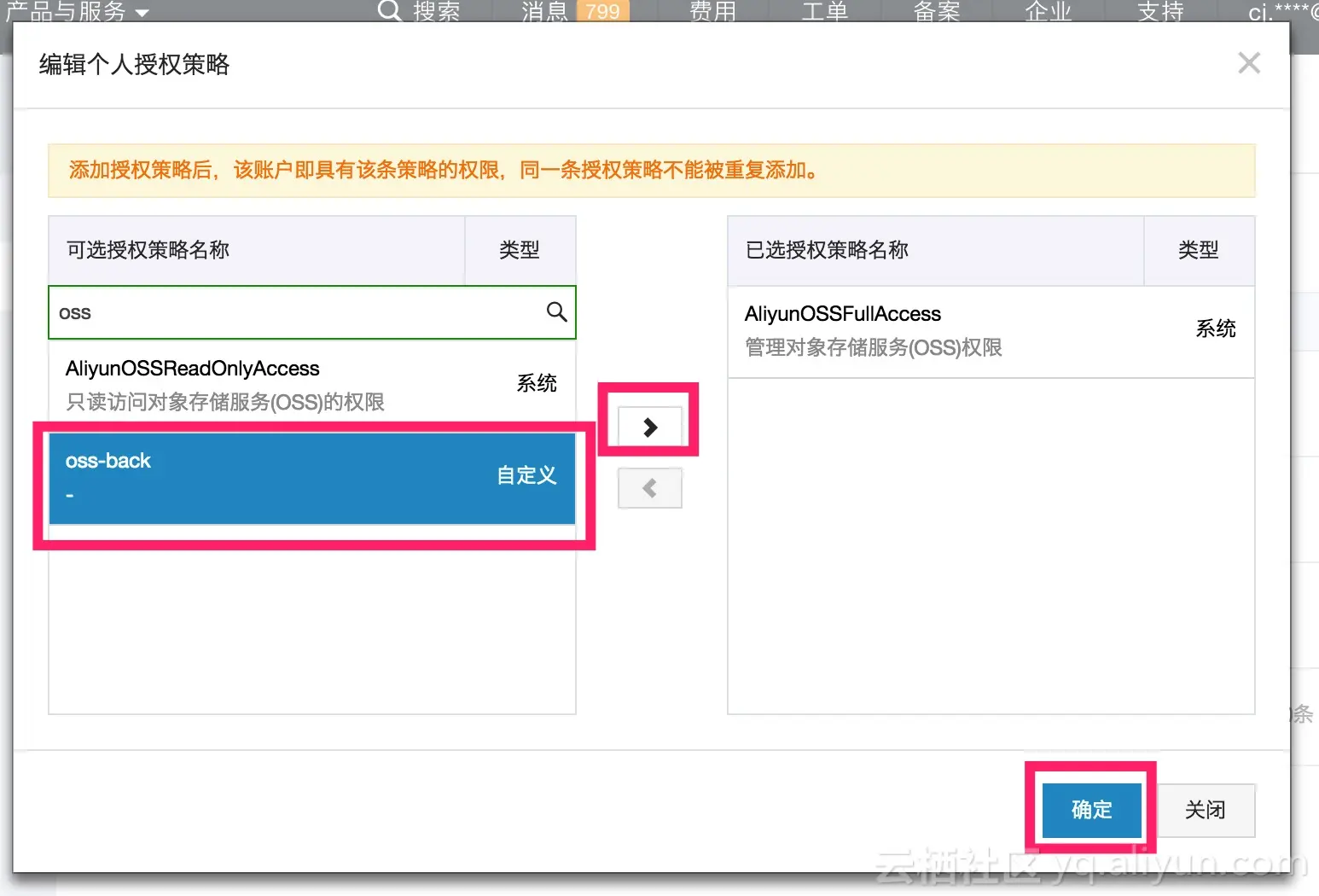This screenshot has height=896, width=1319.
Task: Click the 只读访问对象存储服务(OSS)的权限 description
Action: (x=225, y=402)
